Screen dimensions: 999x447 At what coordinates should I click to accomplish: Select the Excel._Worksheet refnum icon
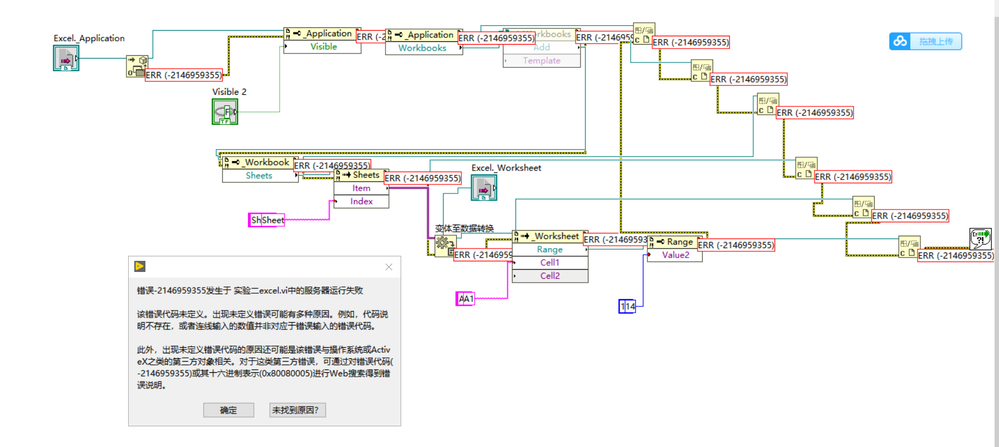(x=484, y=188)
